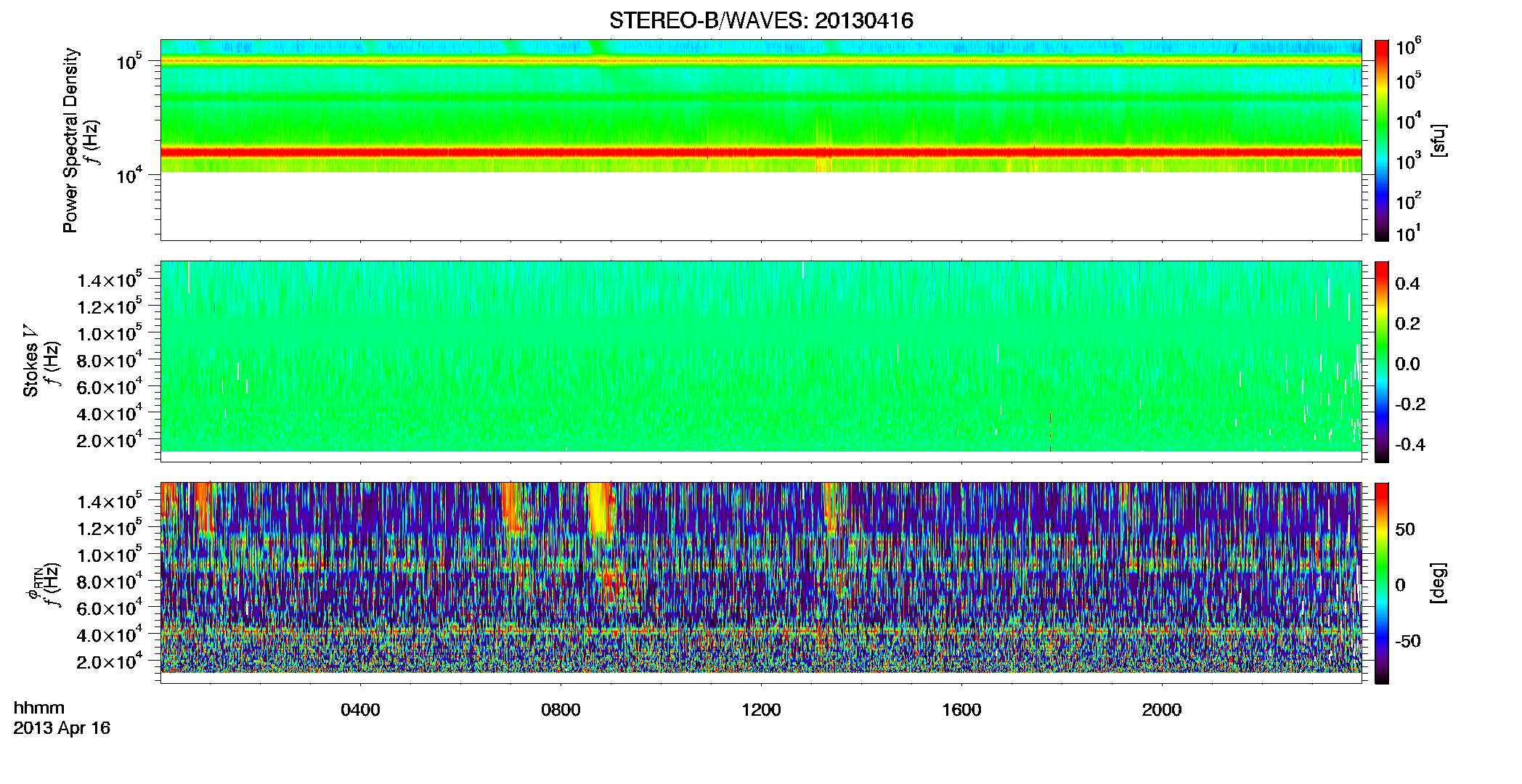Select the 0800 time axis label
The height and width of the screenshot is (784, 1522).
[561, 709]
